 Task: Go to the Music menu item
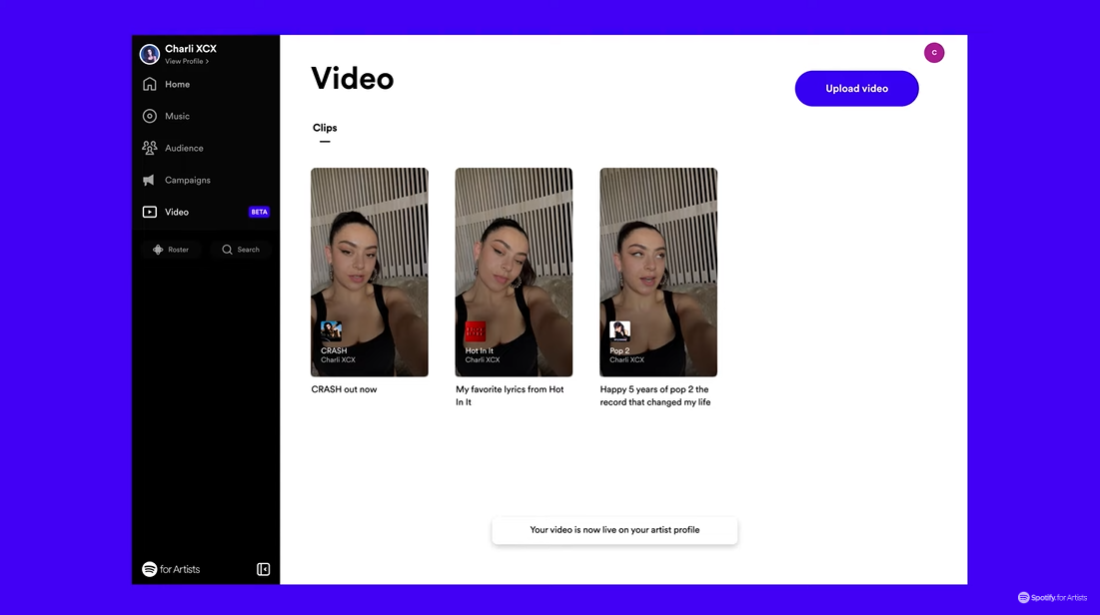coord(177,117)
